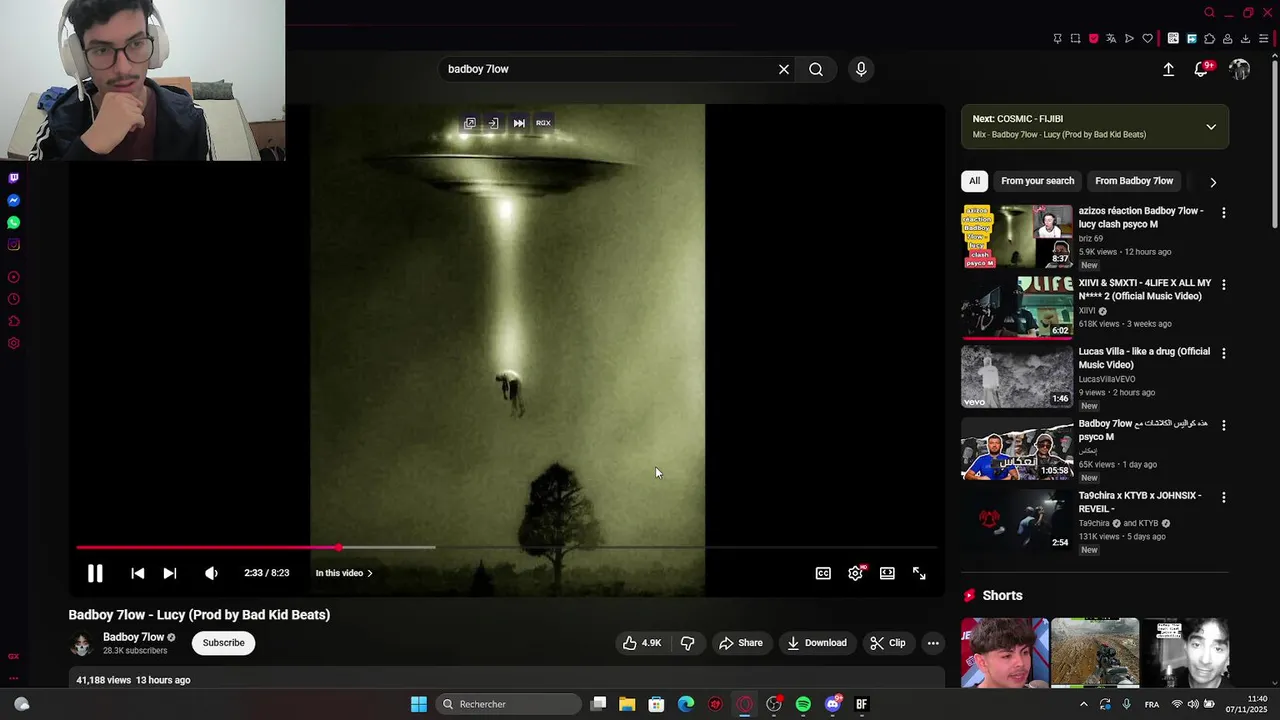The image size is (1280, 720).
Task: Click the skip-forward overlay icon on video
Action: (519, 123)
